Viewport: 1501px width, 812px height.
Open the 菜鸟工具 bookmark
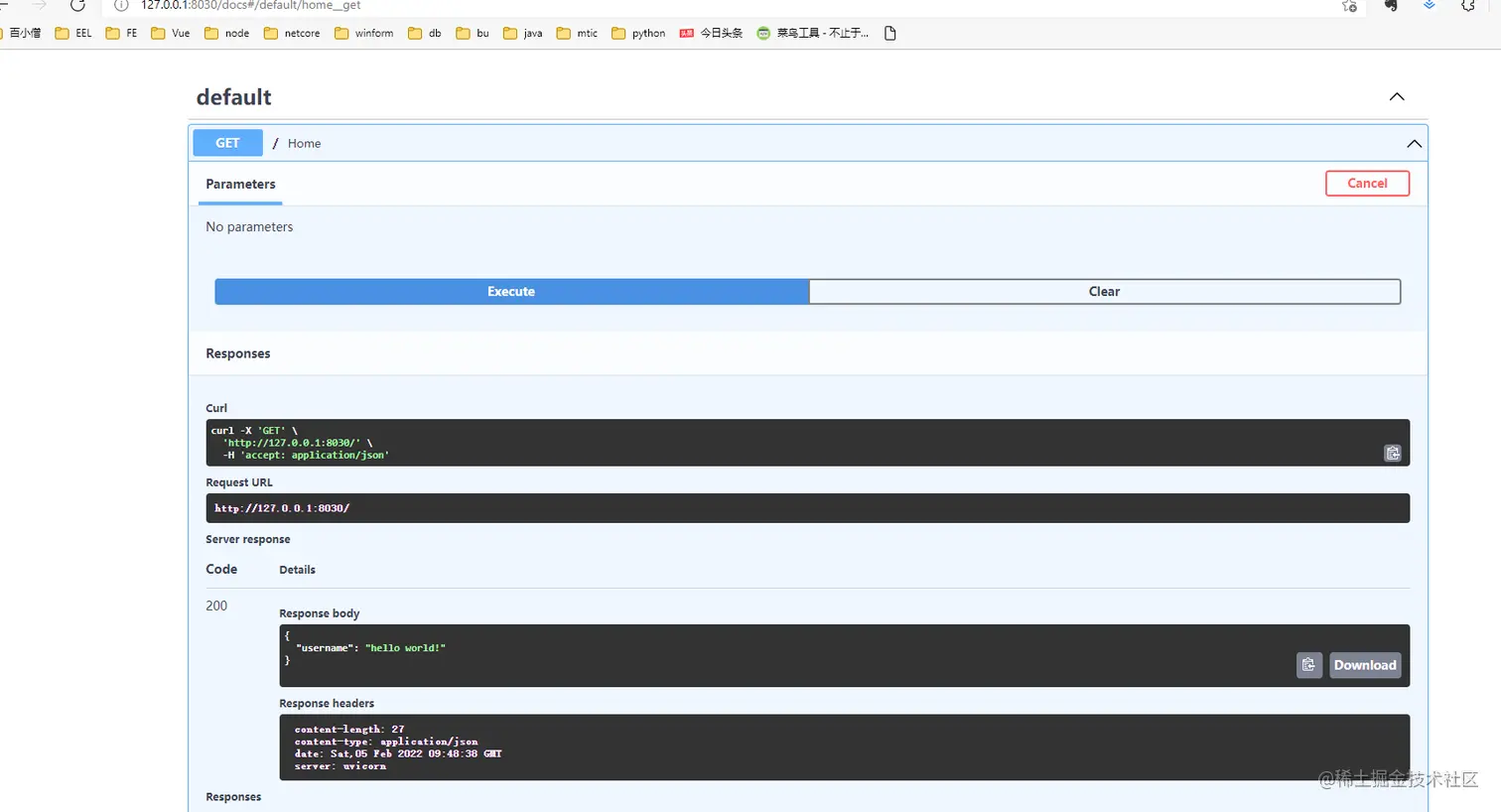pyautogui.click(x=812, y=33)
